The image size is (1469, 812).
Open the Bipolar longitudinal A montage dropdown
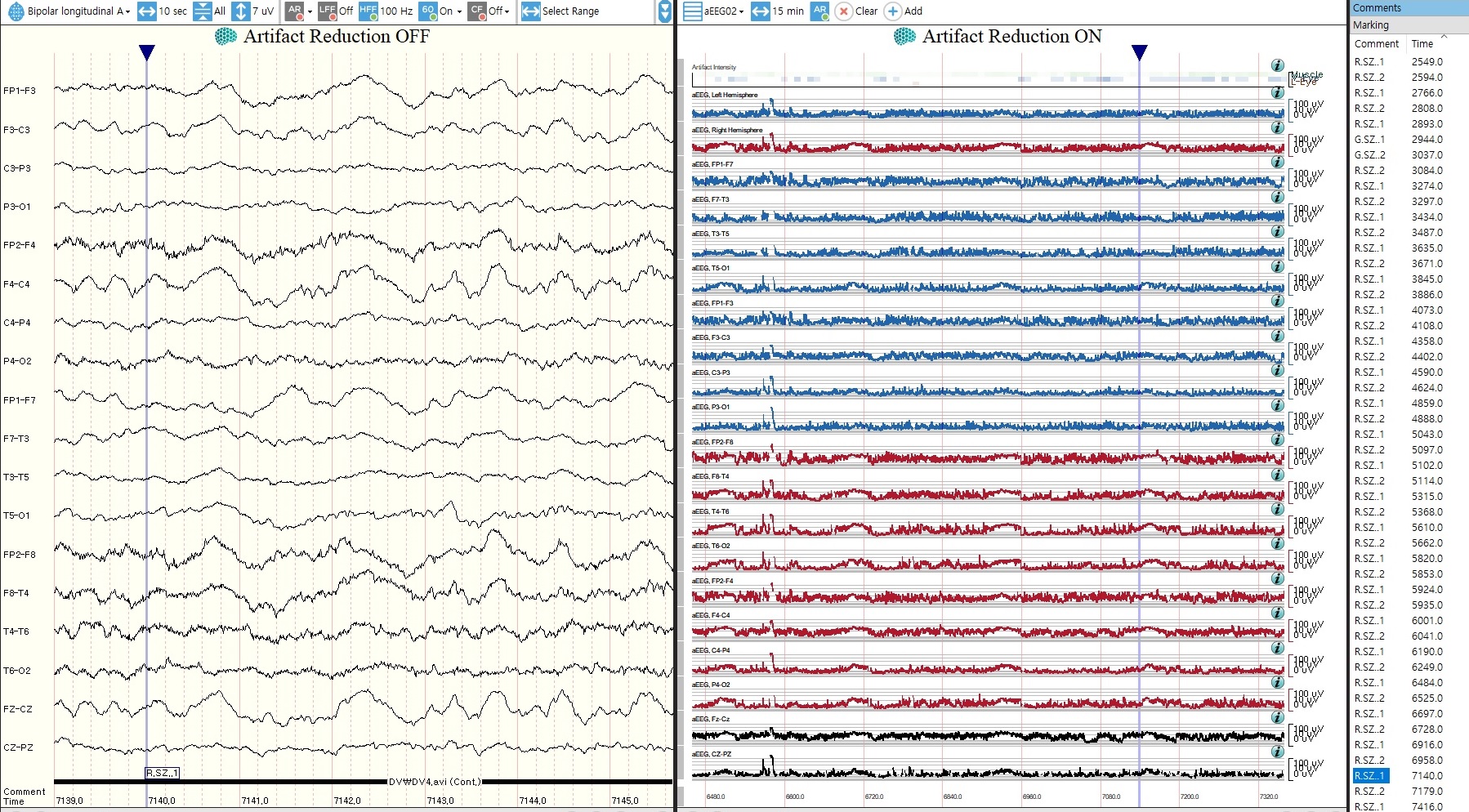(x=127, y=11)
